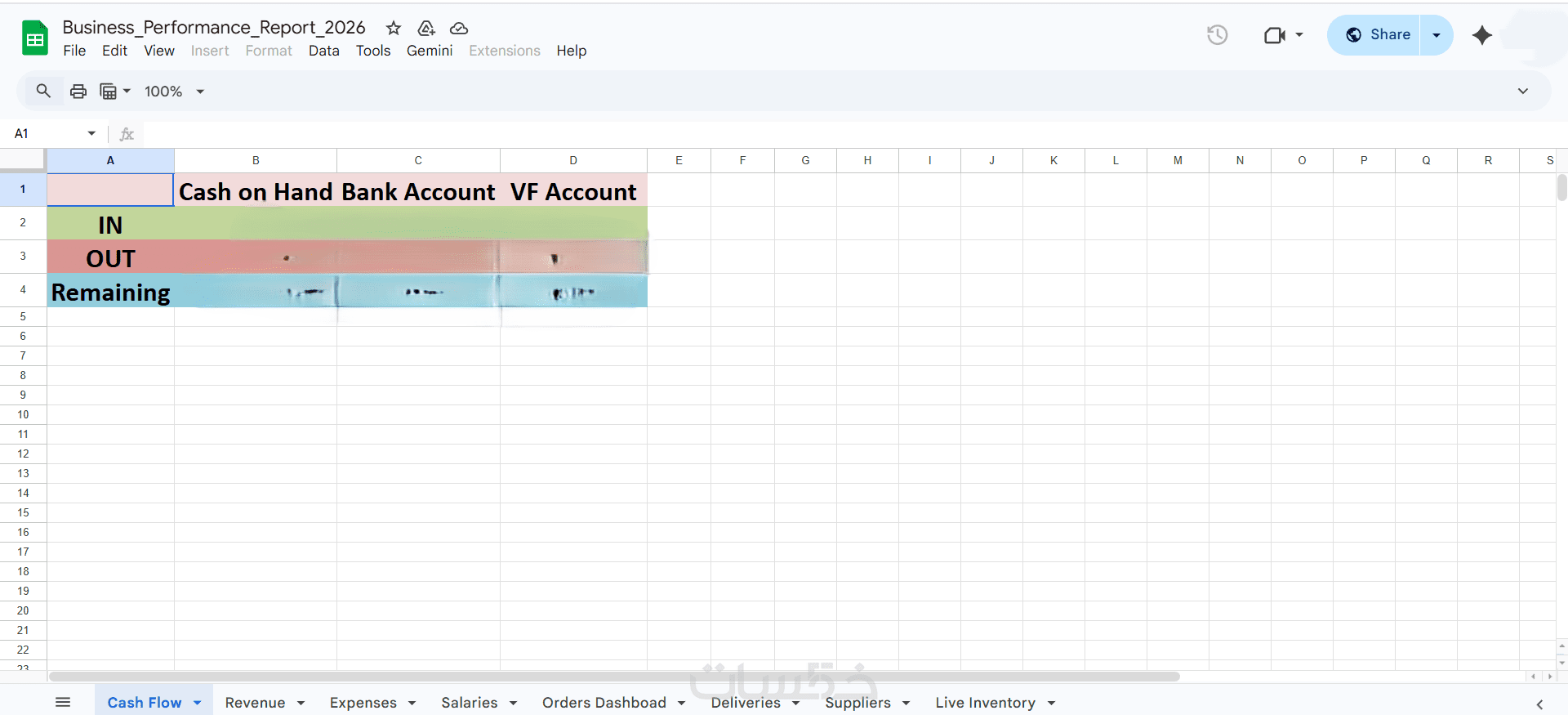Click the fx formula bar icon

127,134
